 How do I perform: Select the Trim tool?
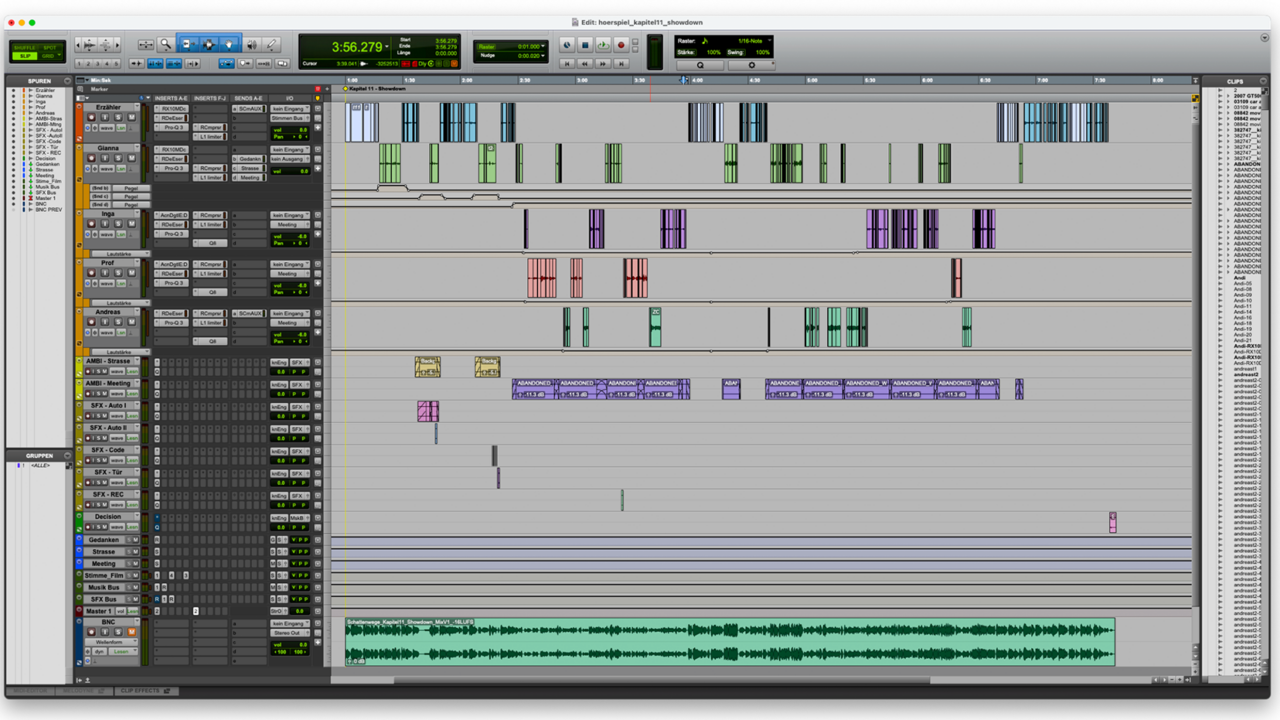point(188,44)
